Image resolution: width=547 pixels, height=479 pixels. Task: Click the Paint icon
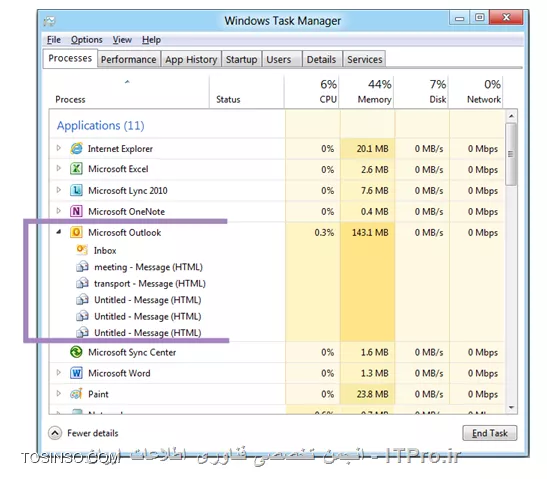(x=76, y=394)
